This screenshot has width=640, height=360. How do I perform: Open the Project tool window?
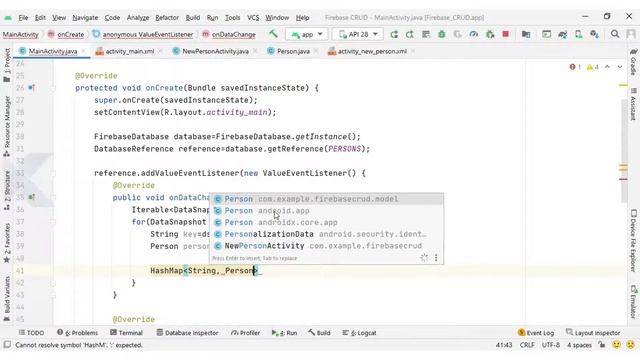point(7,65)
